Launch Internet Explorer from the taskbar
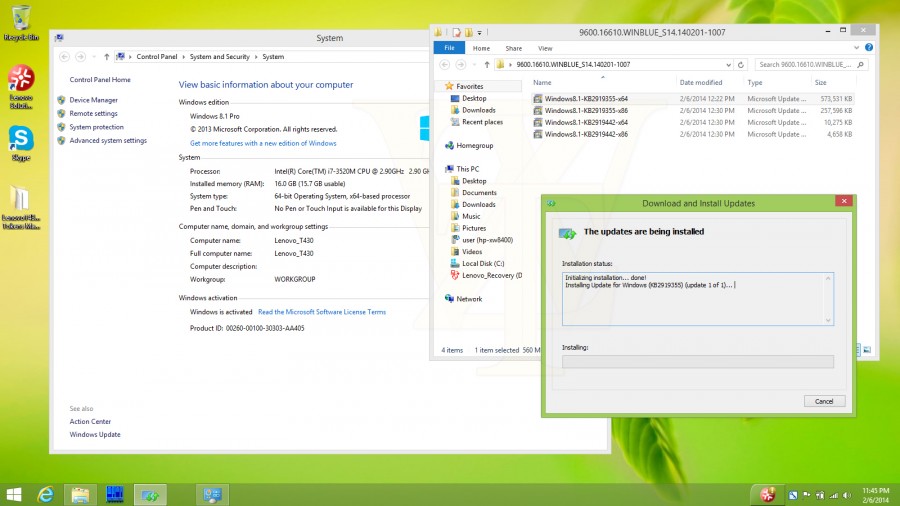Viewport: 900px width, 506px height. (x=45, y=495)
